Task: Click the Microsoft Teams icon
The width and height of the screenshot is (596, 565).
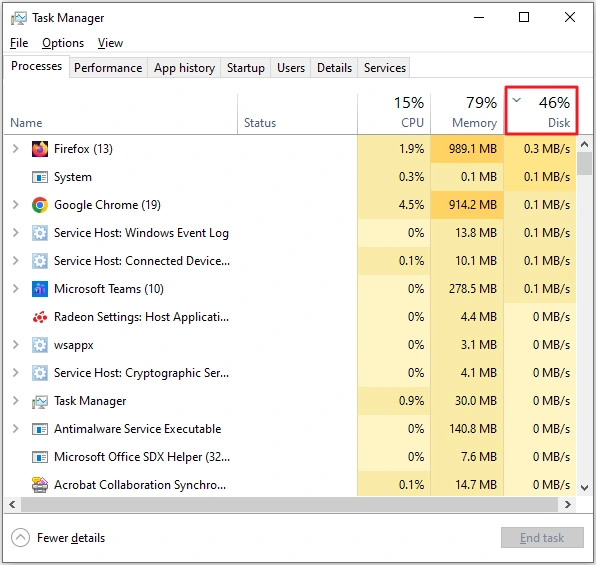Action: coord(40,289)
